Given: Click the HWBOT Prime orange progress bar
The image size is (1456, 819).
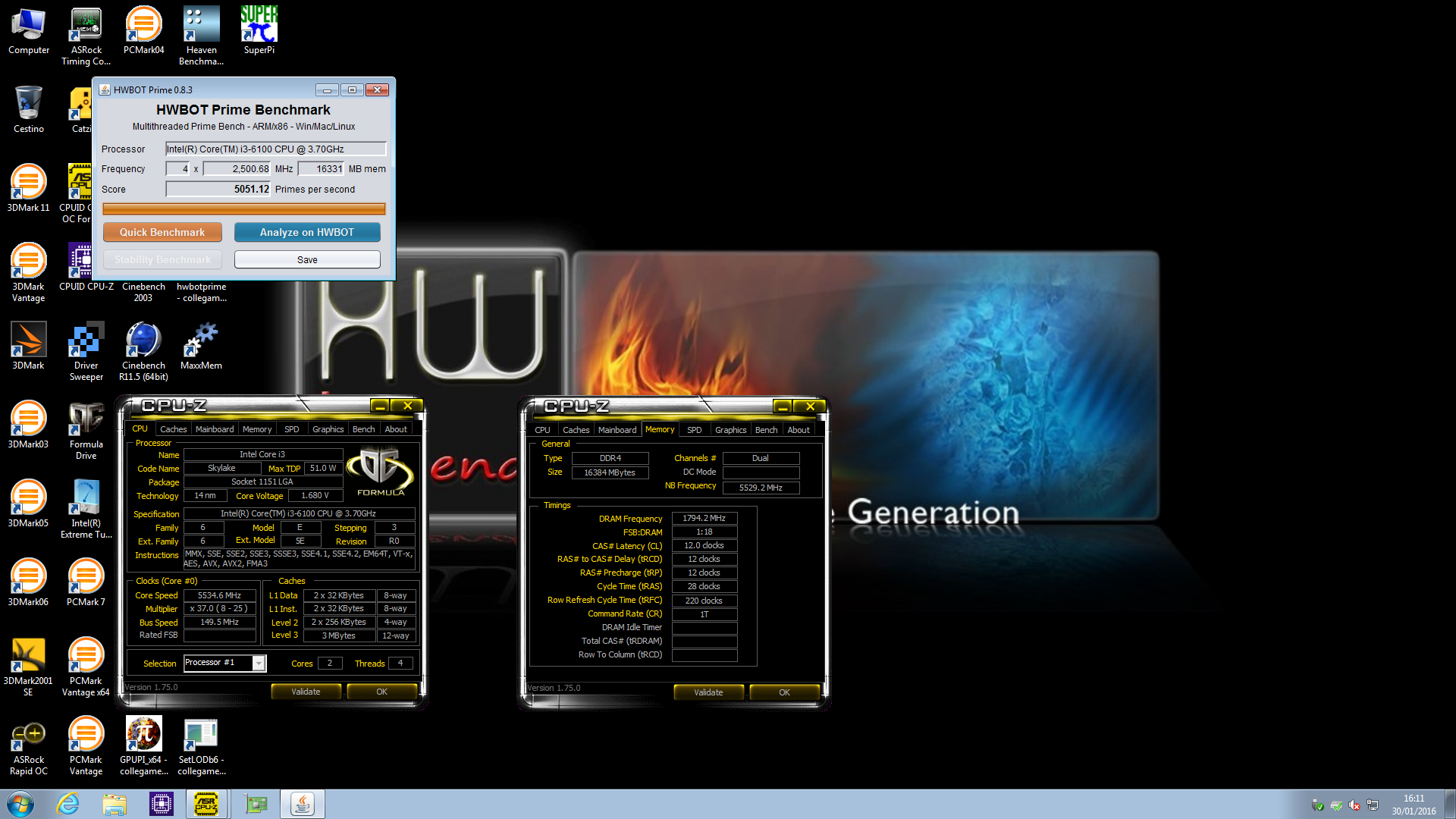Looking at the screenshot, I should click(x=243, y=209).
